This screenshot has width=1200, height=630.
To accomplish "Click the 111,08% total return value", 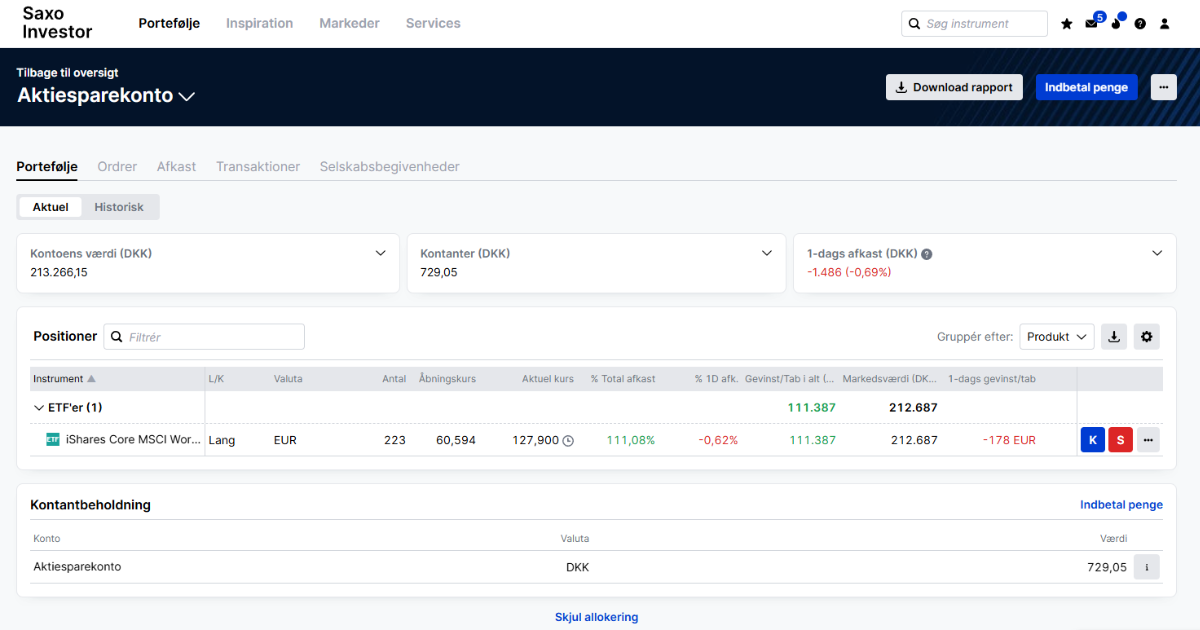I will click(x=629, y=440).
